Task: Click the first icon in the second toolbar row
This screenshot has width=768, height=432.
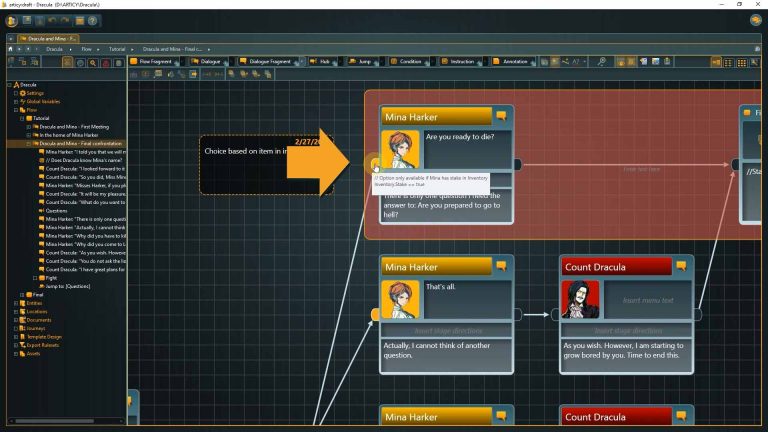Action: (134, 74)
